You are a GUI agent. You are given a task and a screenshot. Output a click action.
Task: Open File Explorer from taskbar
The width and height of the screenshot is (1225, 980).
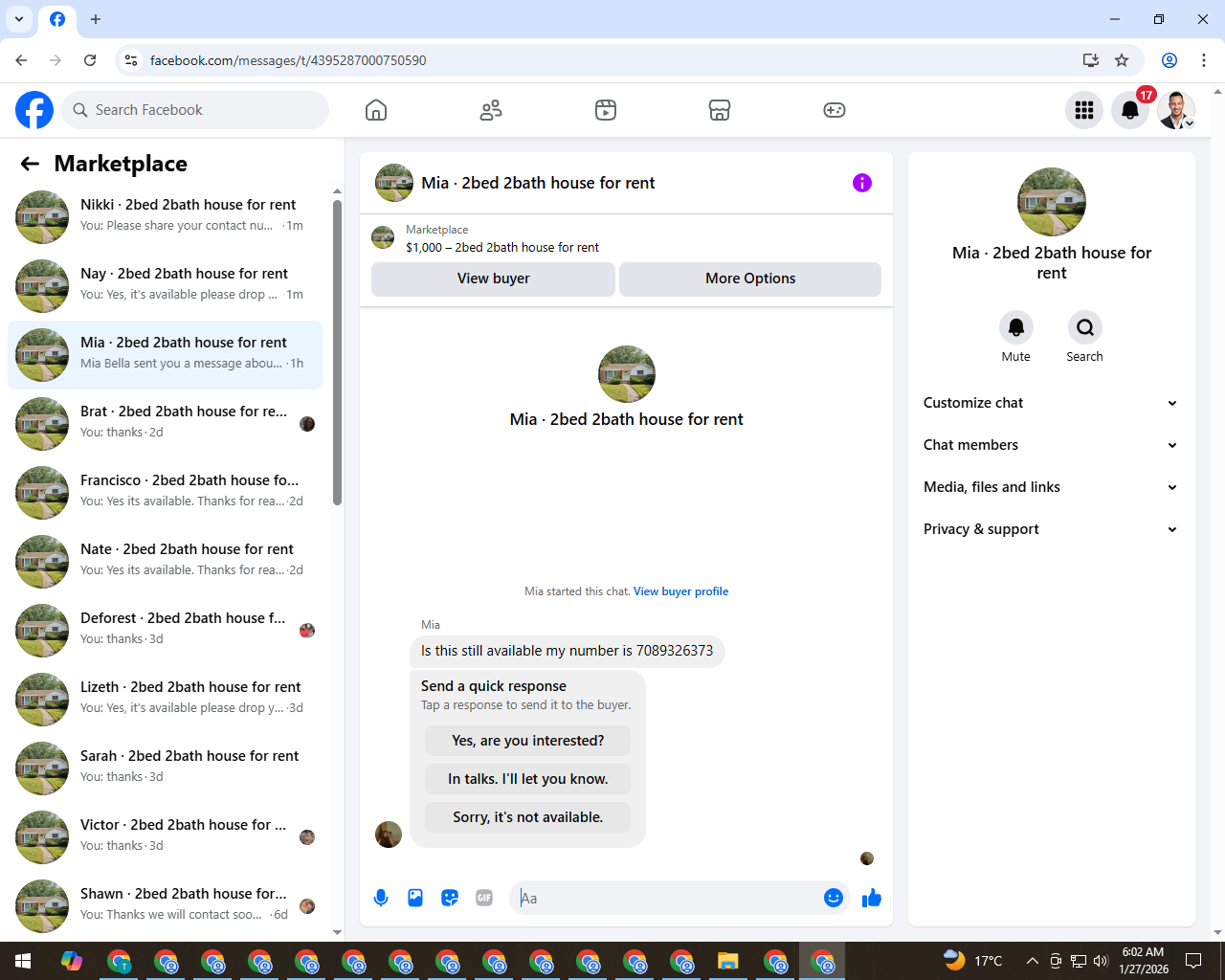[x=728, y=961]
